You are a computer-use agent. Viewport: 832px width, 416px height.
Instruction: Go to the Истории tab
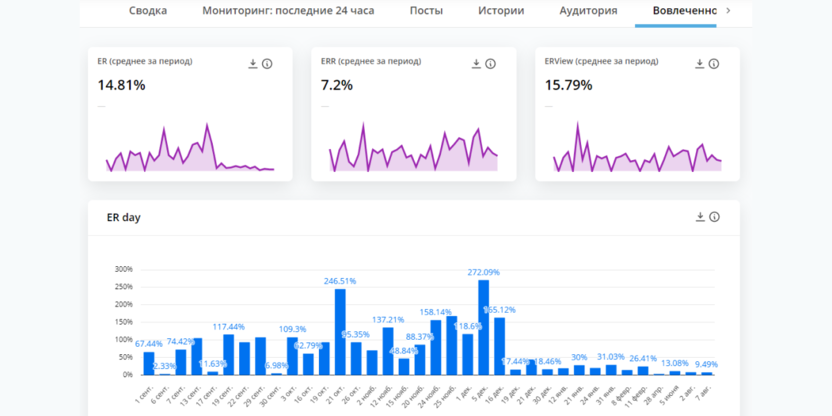click(500, 11)
